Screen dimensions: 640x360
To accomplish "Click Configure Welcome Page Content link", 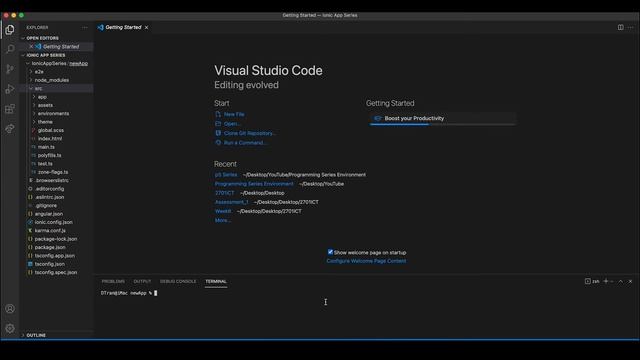I will (x=366, y=261).
